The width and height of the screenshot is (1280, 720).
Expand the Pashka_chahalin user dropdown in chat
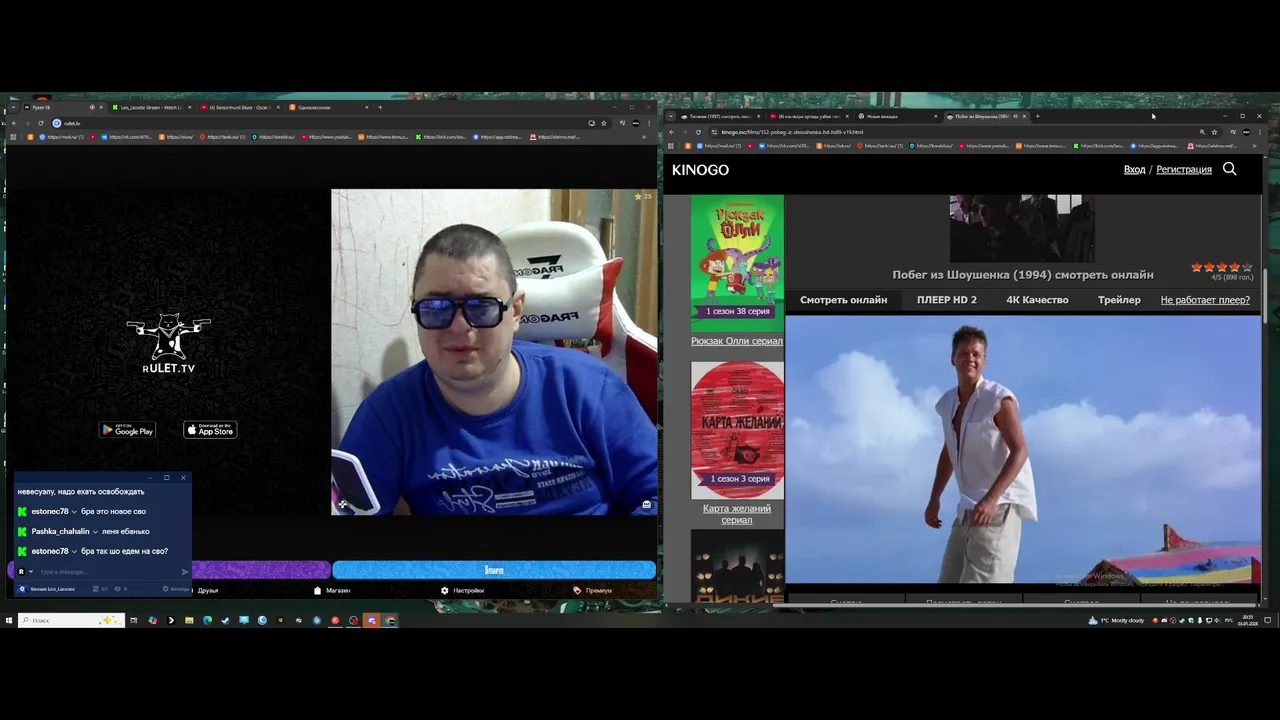tap(95, 532)
